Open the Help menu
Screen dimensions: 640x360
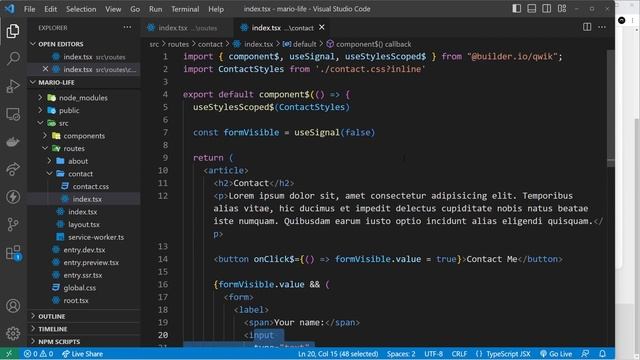pyautogui.click(x=216, y=9)
